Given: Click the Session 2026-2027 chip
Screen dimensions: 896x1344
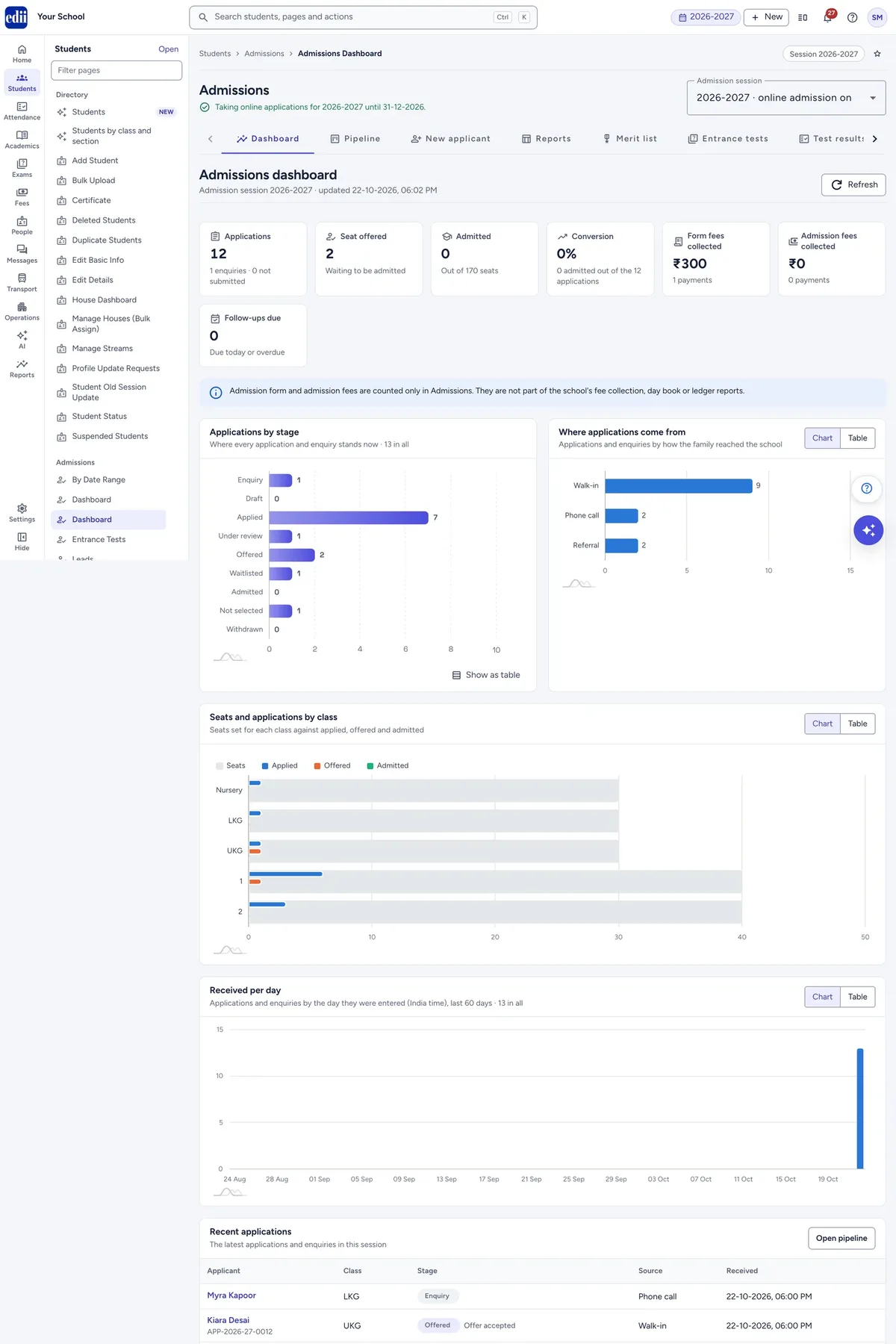Looking at the screenshot, I should (824, 54).
